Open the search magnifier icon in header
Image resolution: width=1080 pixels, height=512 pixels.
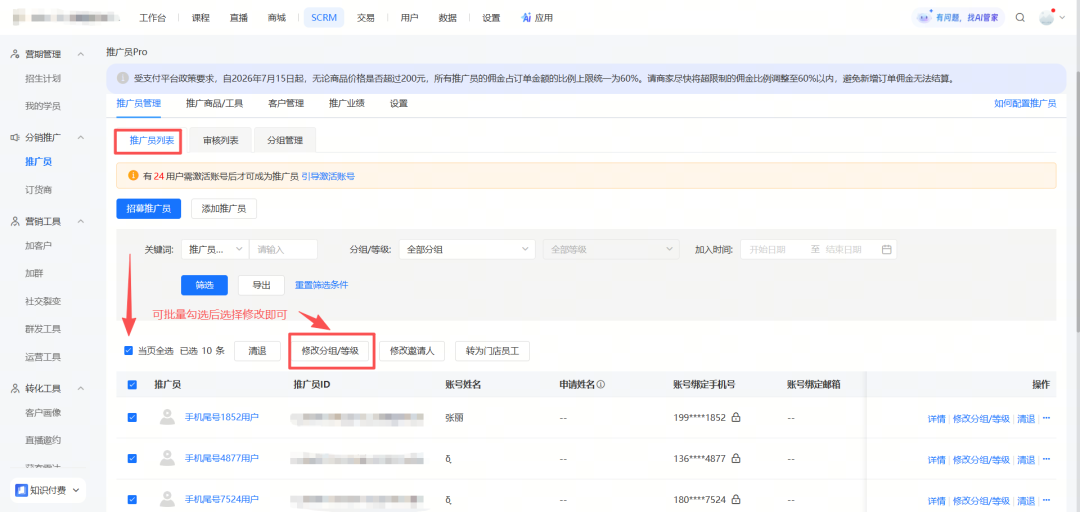1020,18
